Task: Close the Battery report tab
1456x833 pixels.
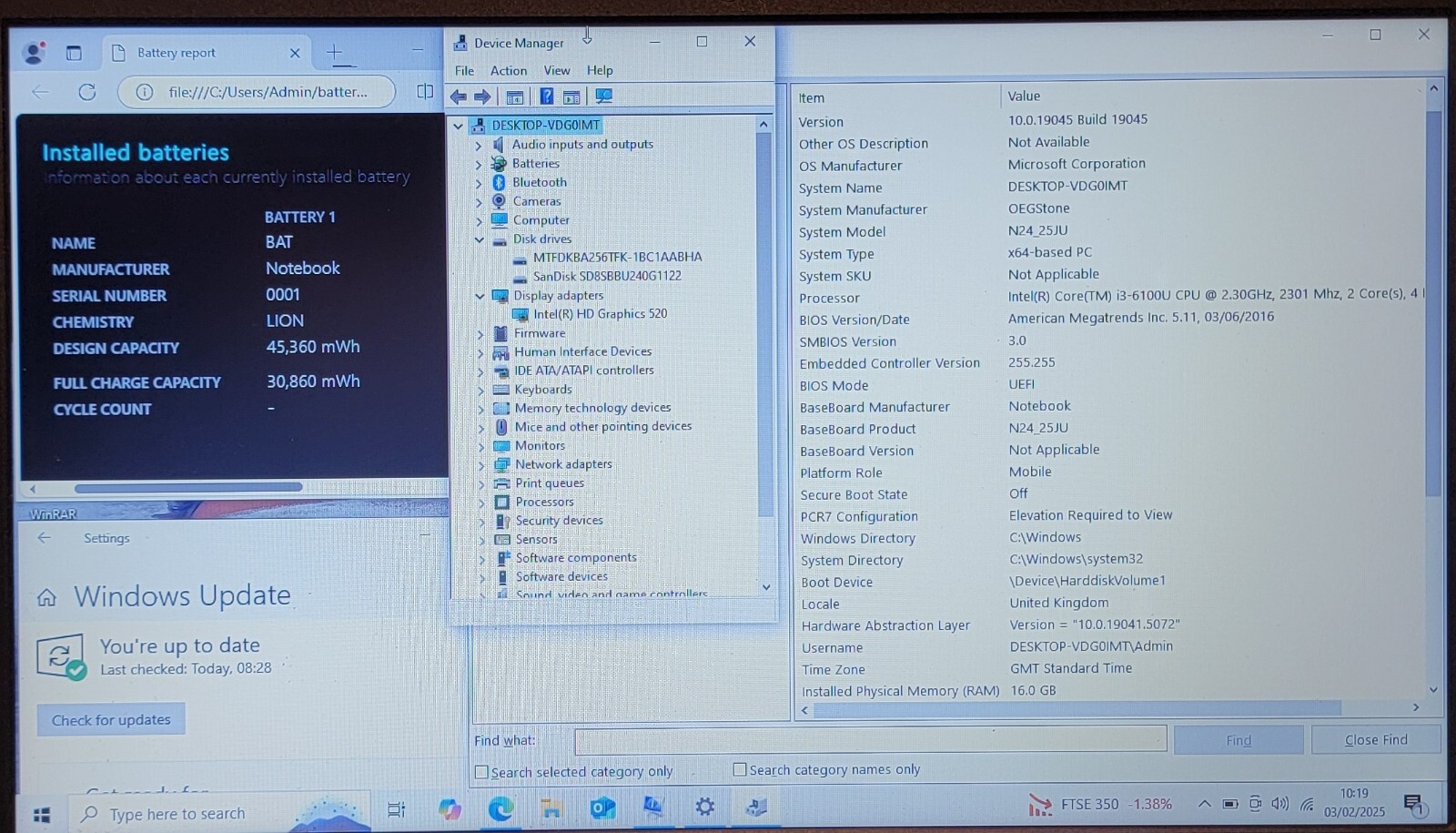Action: tap(295, 53)
